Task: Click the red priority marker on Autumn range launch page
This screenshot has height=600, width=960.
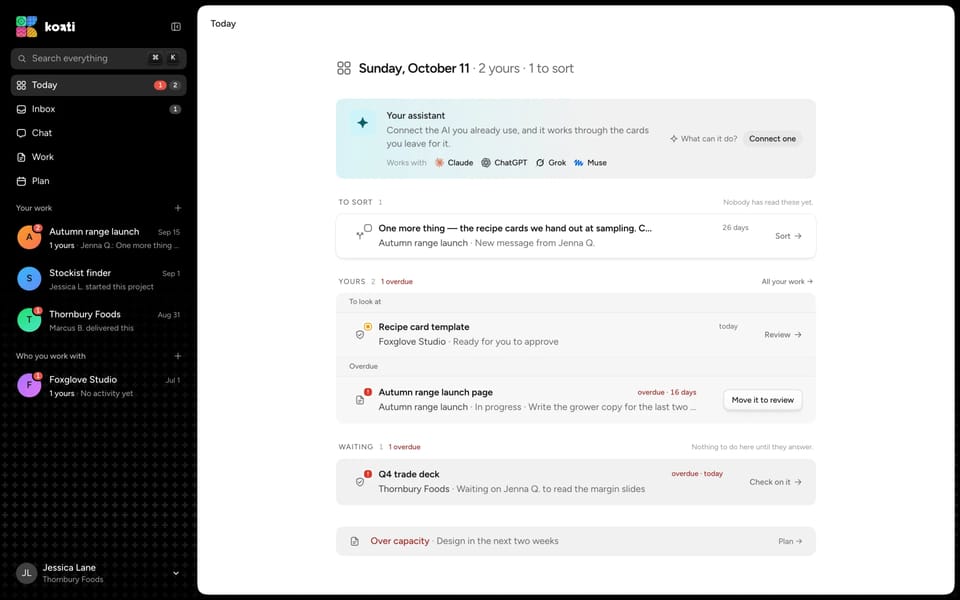Action: coord(368,392)
